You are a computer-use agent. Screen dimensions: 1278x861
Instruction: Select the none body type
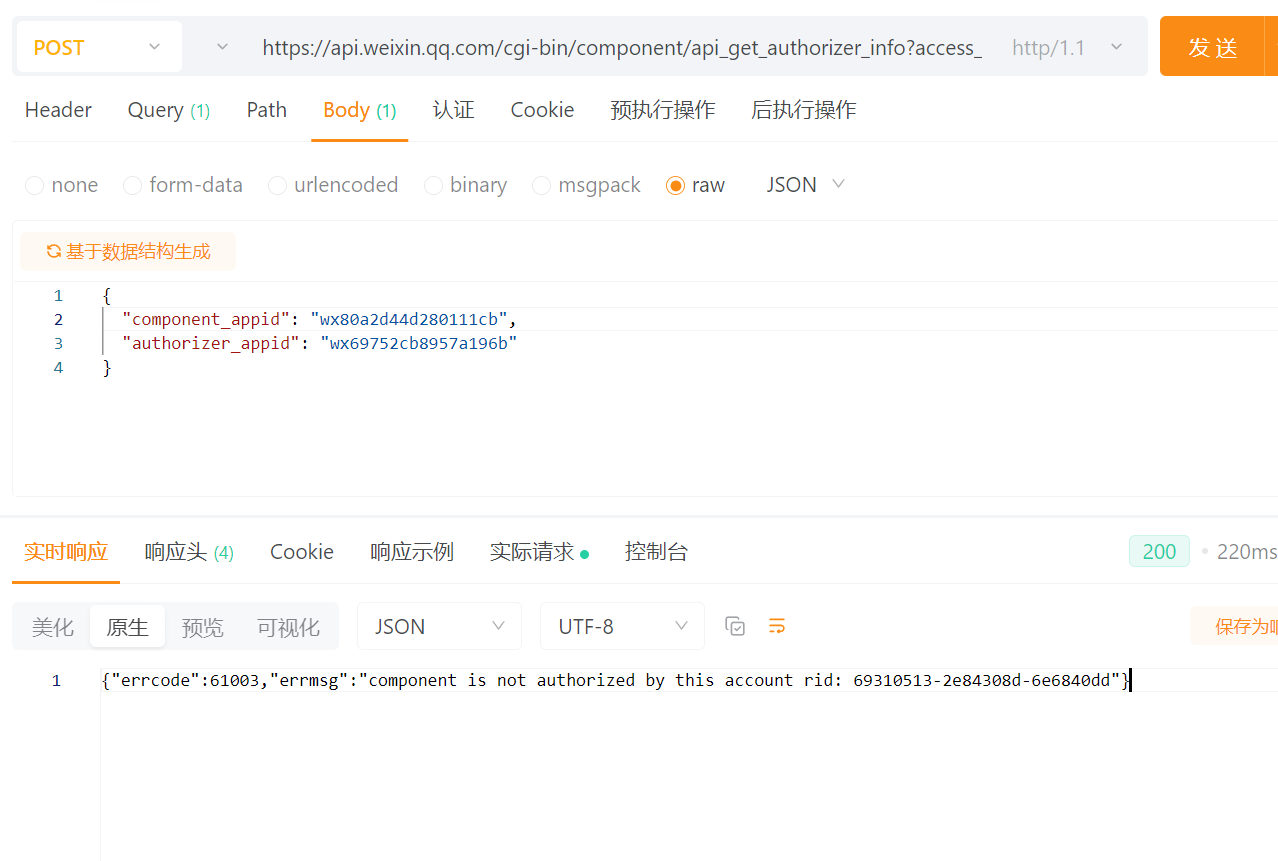coord(62,185)
